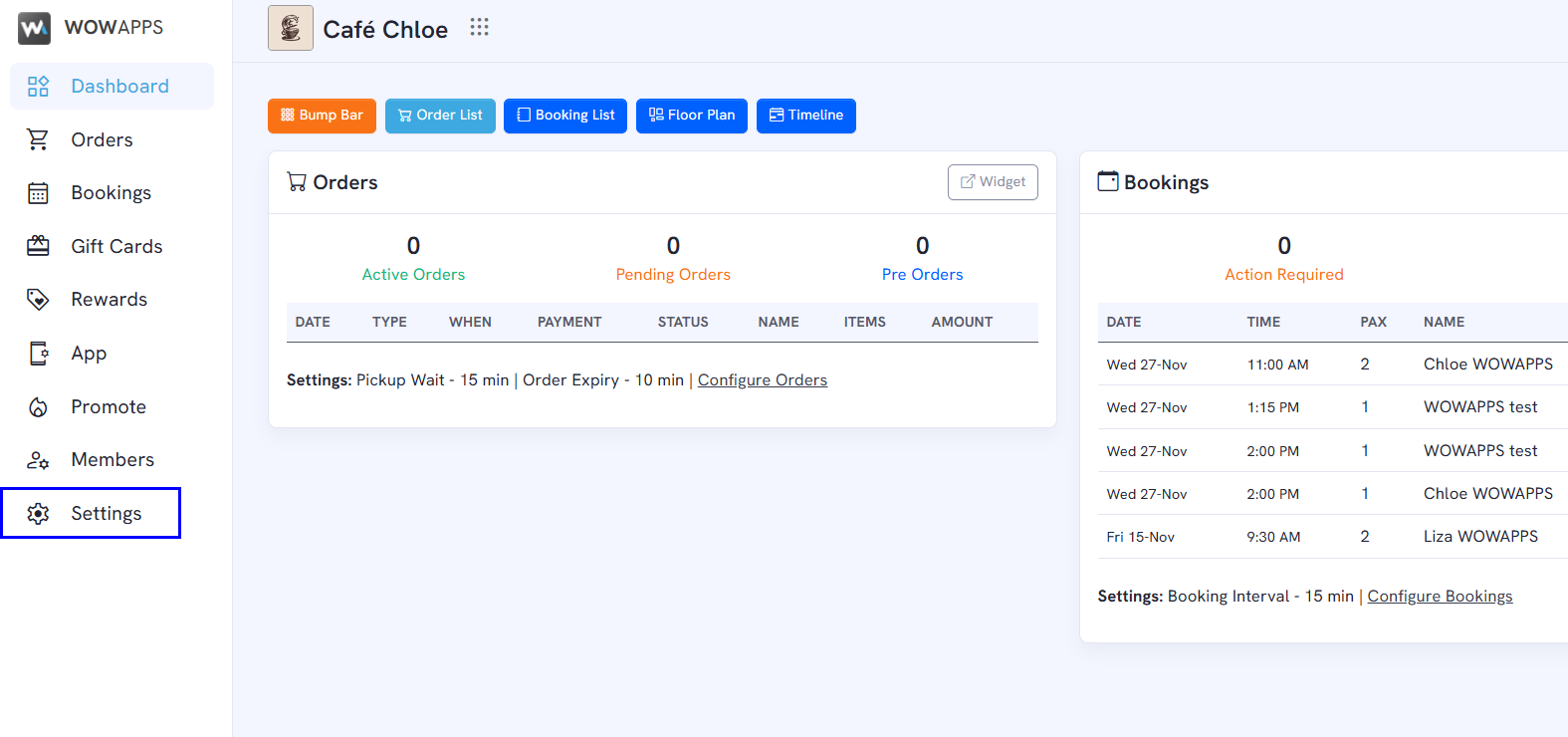Image resolution: width=1568 pixels, height=737 pixels.
Task: Click the Promote flame icon in sidebar
Action: point(38,406)
